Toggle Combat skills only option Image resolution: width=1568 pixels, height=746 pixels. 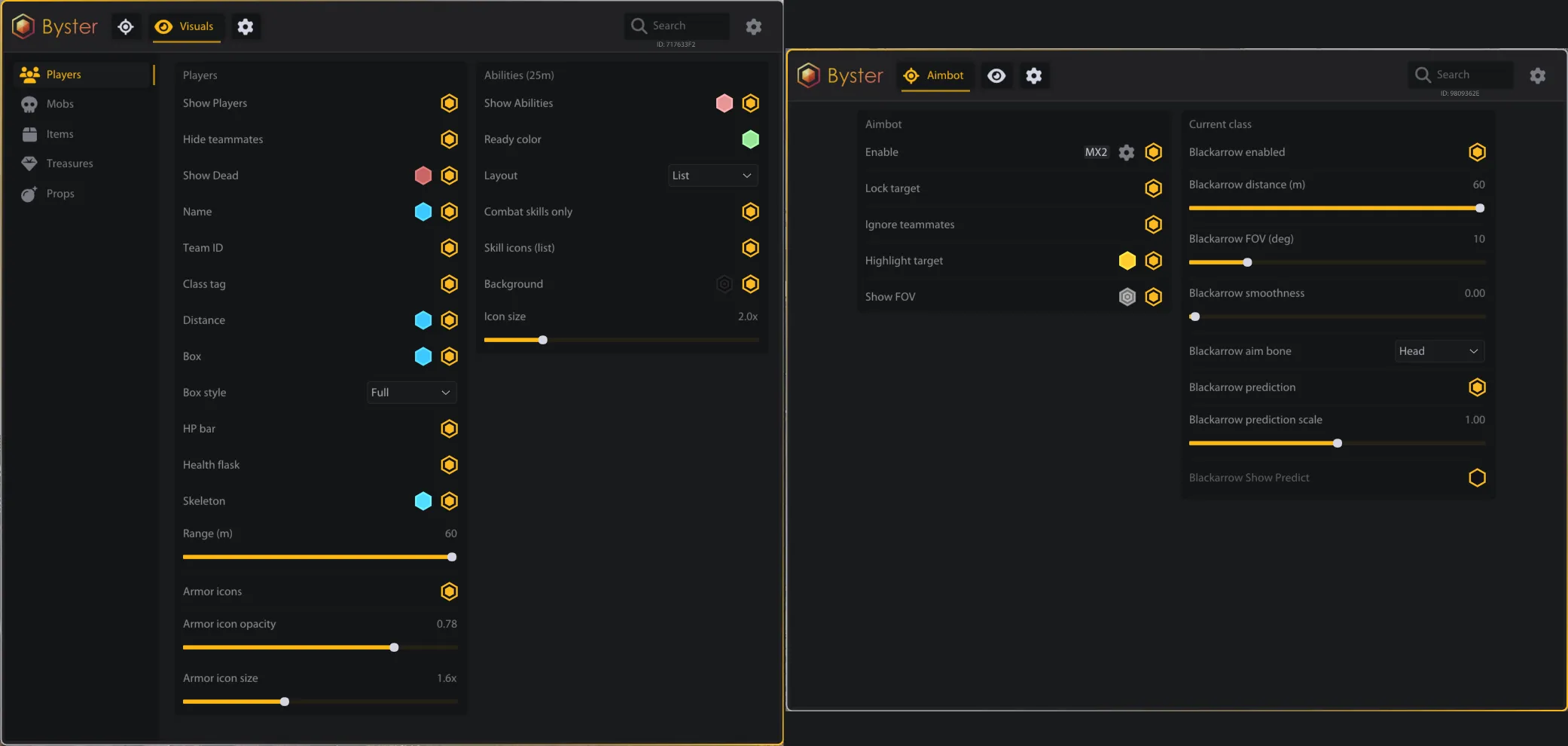pyautogui.click(x=751, y=212)
